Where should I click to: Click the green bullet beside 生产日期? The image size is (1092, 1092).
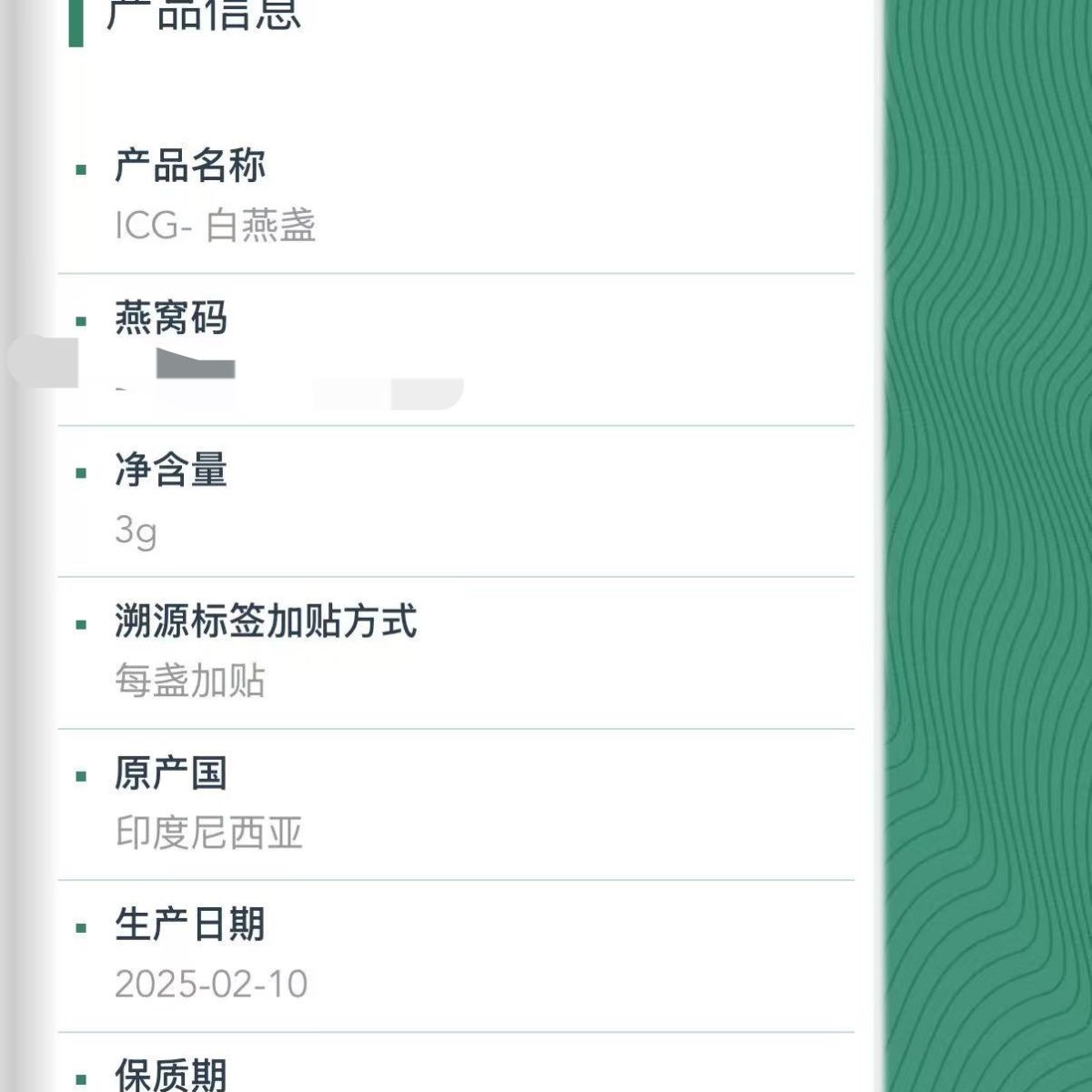82,928
